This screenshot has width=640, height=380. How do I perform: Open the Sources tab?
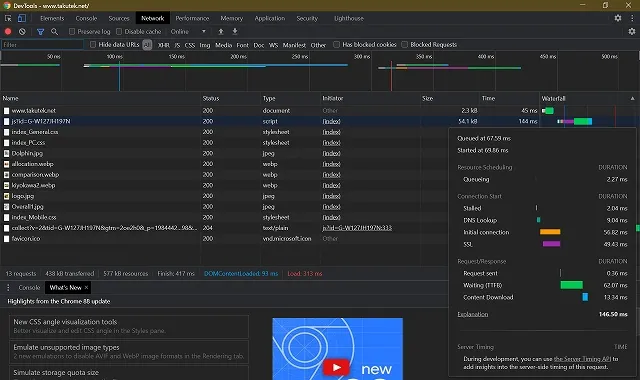tap(119, 18)
